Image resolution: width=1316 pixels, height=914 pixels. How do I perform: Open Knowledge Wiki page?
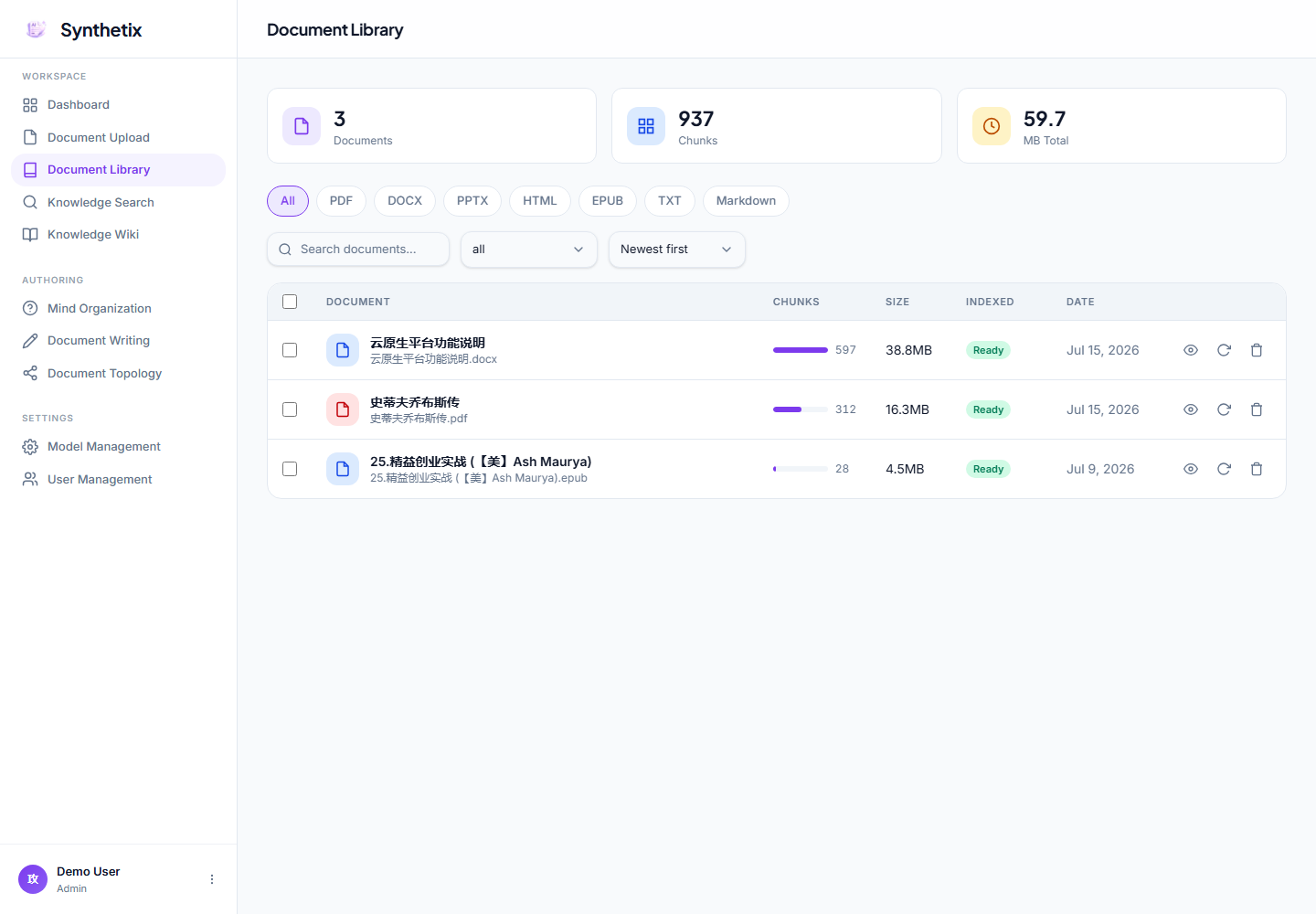tap(118, 235)
